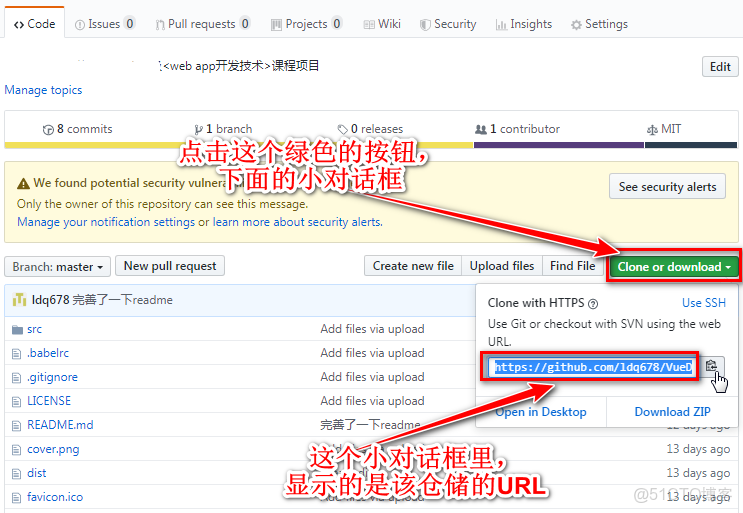743x513 pixels.
Task: Open the MIT license link
Action: tap(664, 129)
